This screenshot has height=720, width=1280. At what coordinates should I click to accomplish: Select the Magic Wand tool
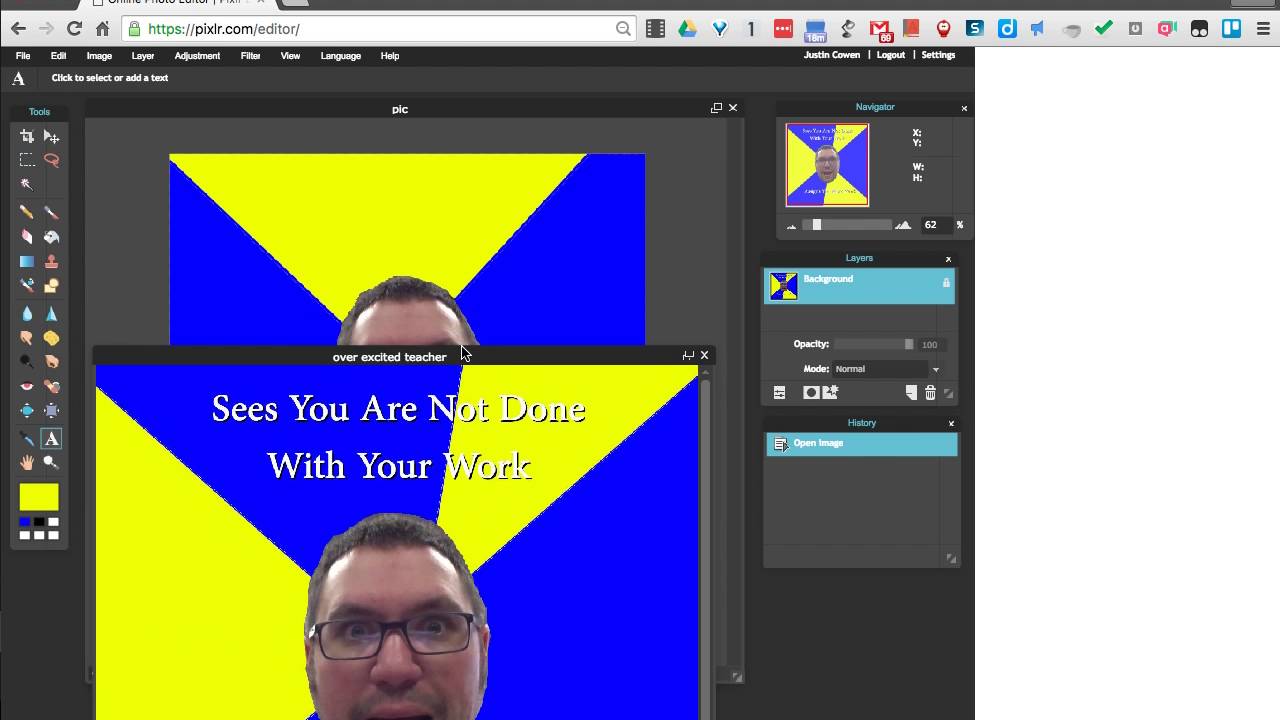point(27,184)
